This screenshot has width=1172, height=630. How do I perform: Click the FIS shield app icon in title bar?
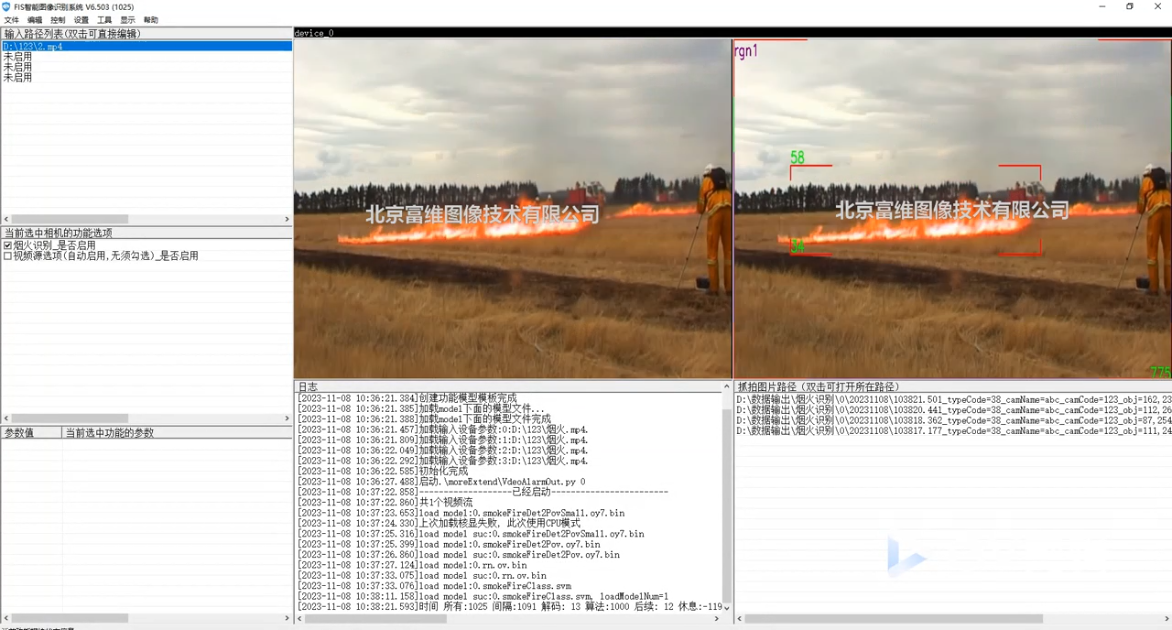(6, 7)
